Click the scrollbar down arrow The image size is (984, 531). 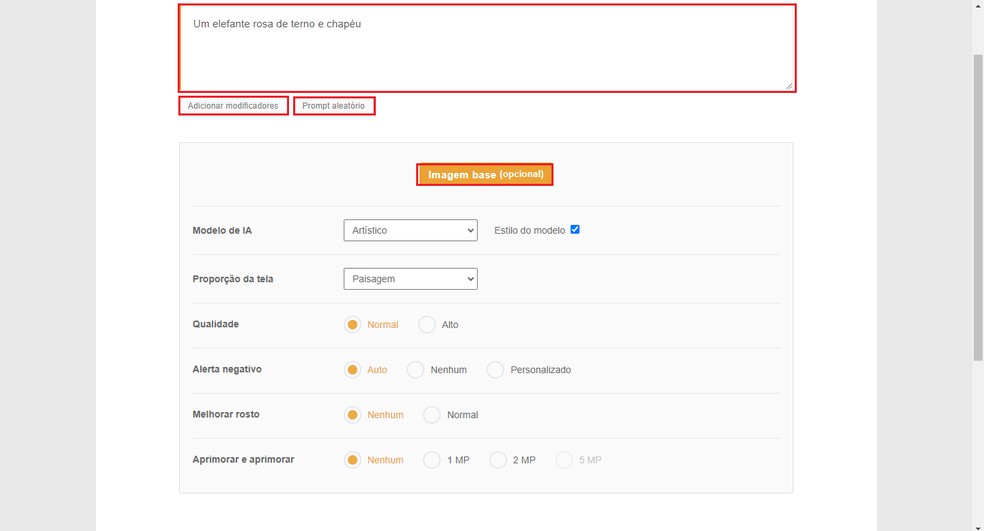(978, 526)
